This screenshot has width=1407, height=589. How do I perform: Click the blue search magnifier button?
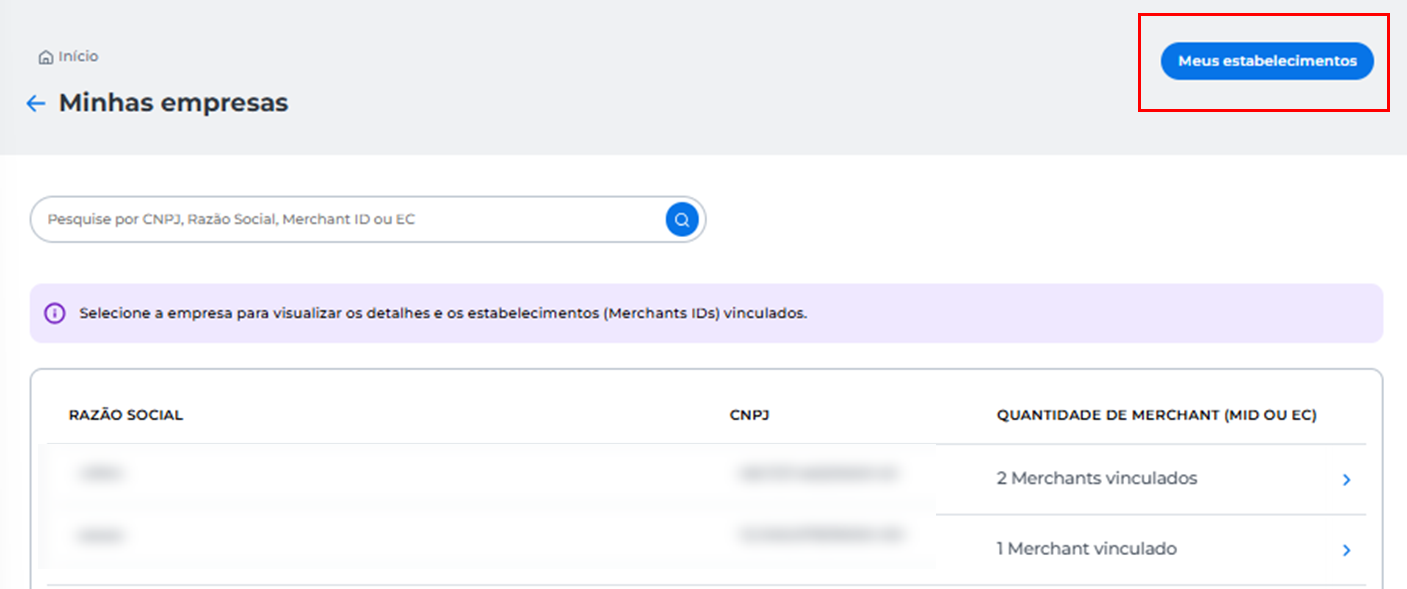[x=682, y=219]
